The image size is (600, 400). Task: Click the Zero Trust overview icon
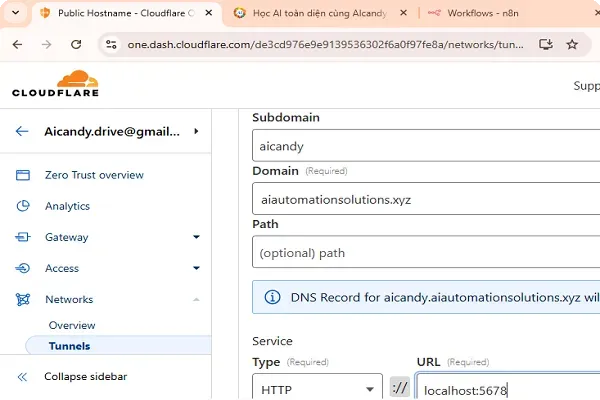pyautogui.click(x=23, y=175)
